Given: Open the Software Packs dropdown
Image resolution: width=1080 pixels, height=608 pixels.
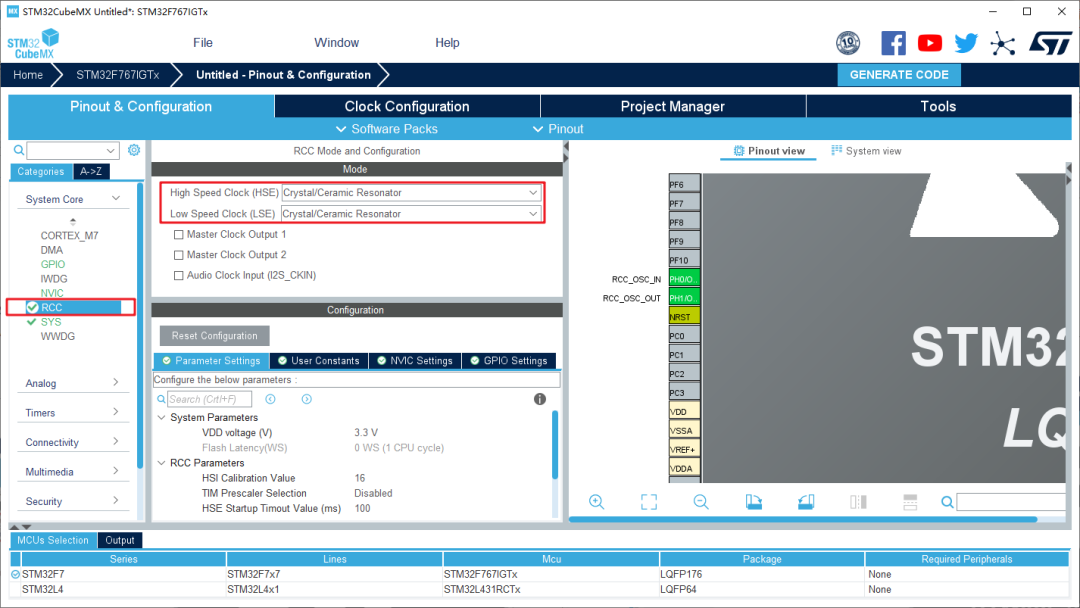Looking at the screenshot, I should 386,129.
